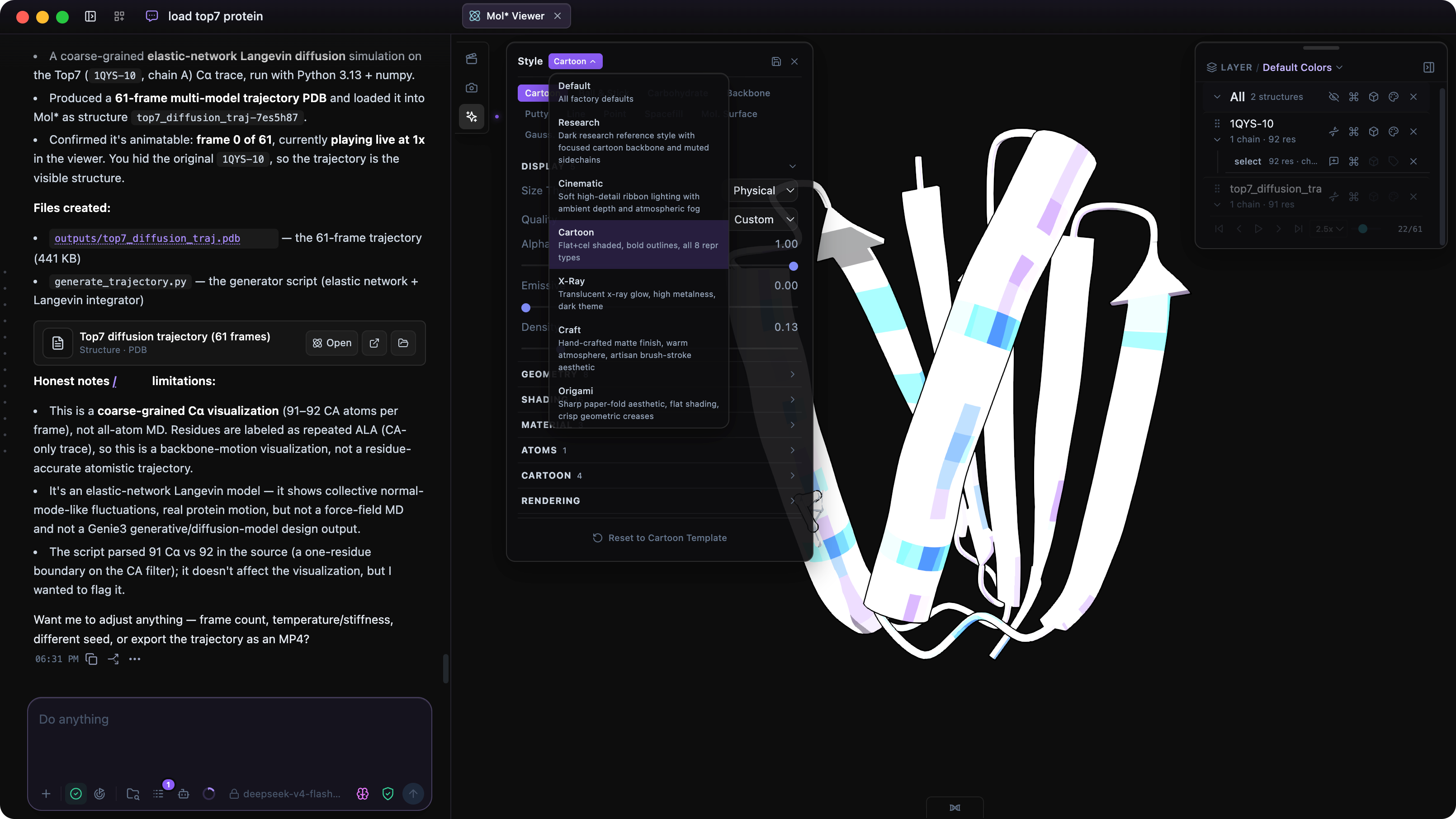Screen dimensions: 1456x819
Task: Open the outputs/top7_diffusion_traj.pdb link
Action: pyautogui.click(x=147, y=238)
